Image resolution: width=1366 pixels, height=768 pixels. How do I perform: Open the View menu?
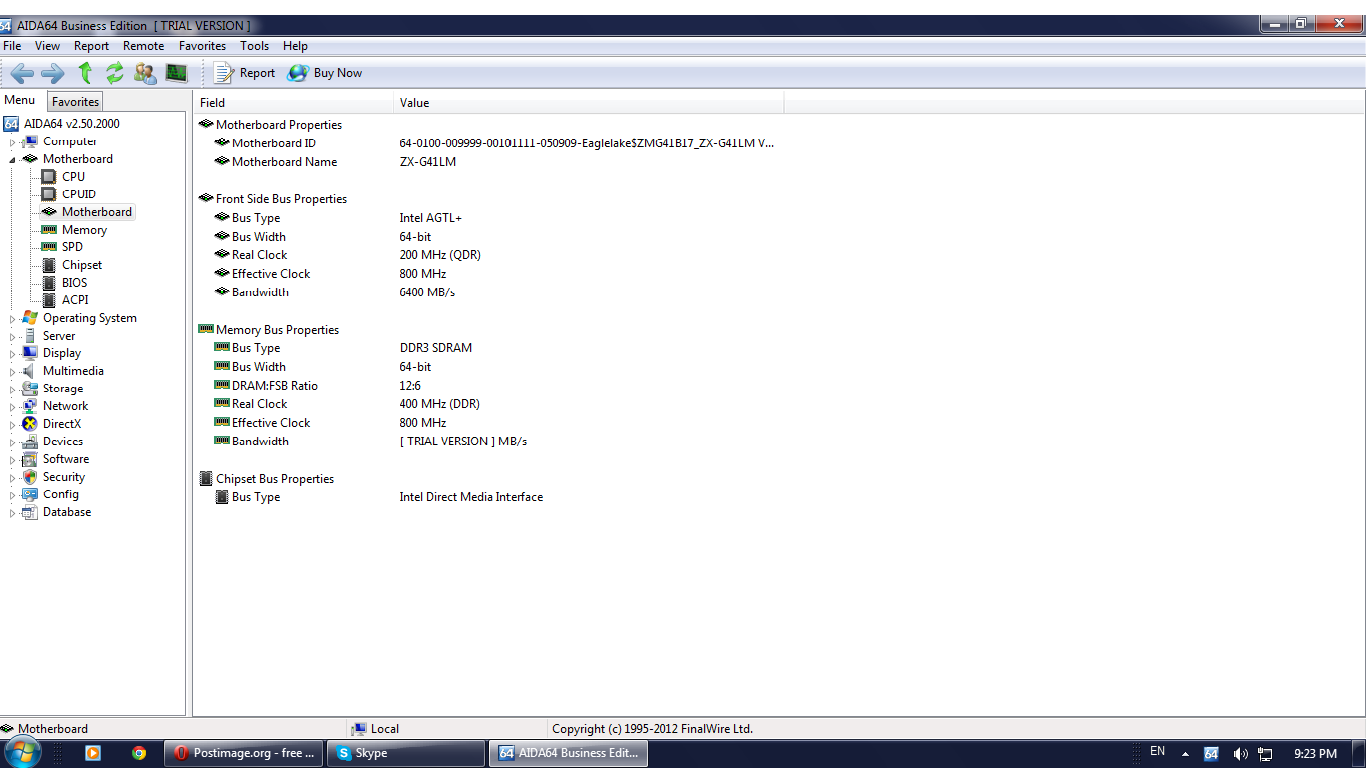[x=47, y=46]
